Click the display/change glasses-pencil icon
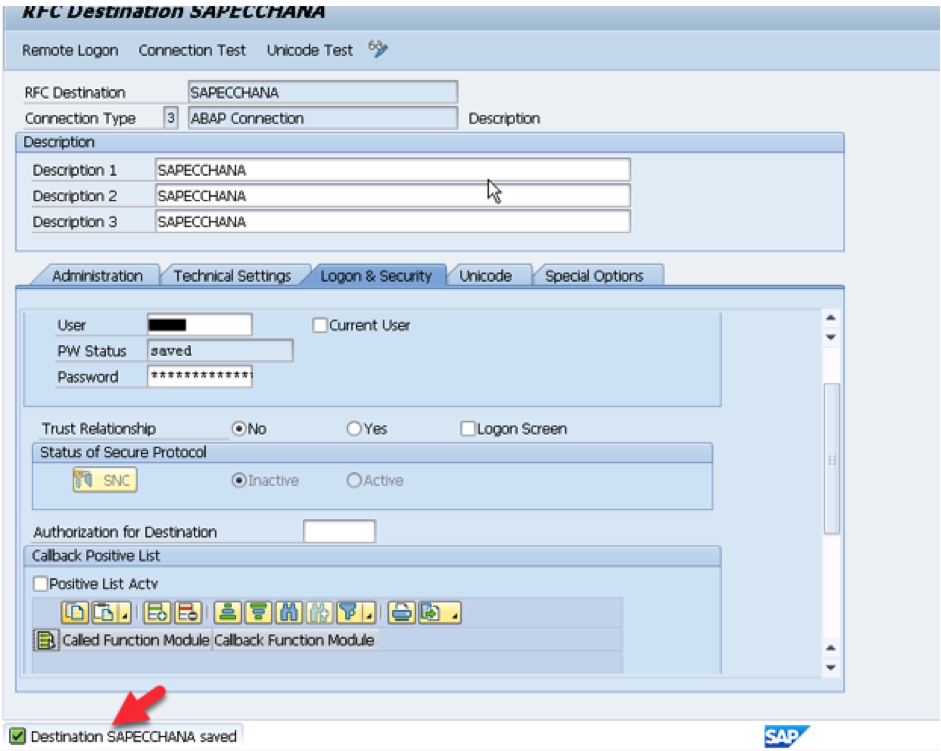Viewport: 941px width, 751px height. 378,49
